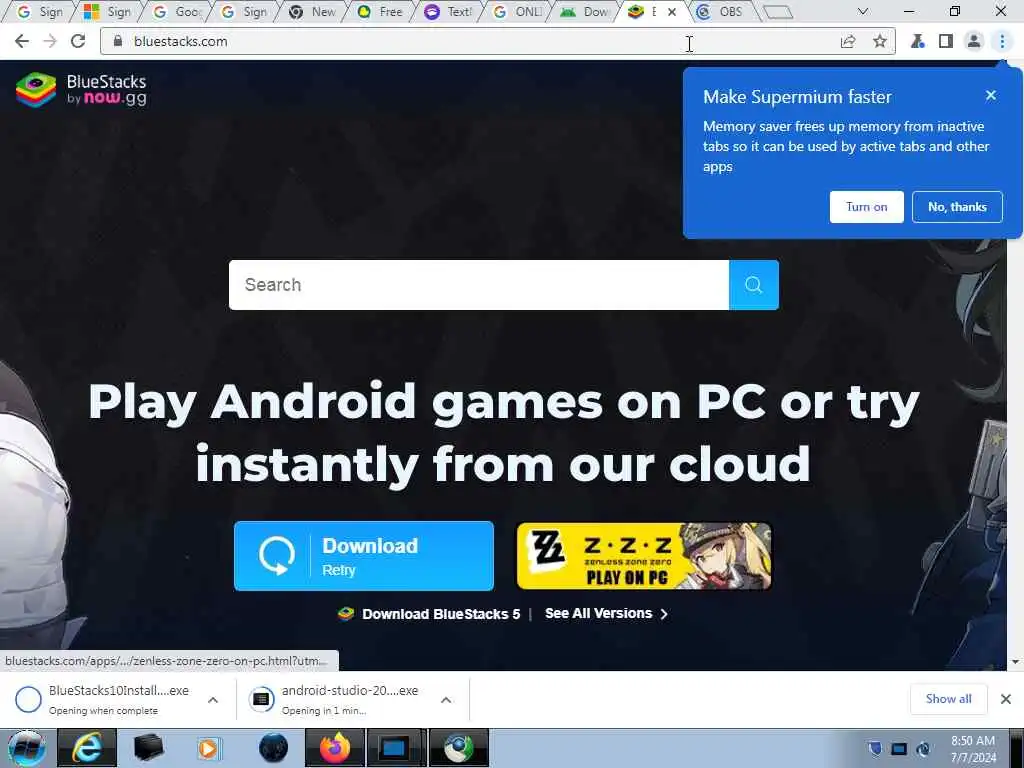Open Firefox from the taskbar
Viewport: 1024px width, 768px height.
[x=334, y=748]
